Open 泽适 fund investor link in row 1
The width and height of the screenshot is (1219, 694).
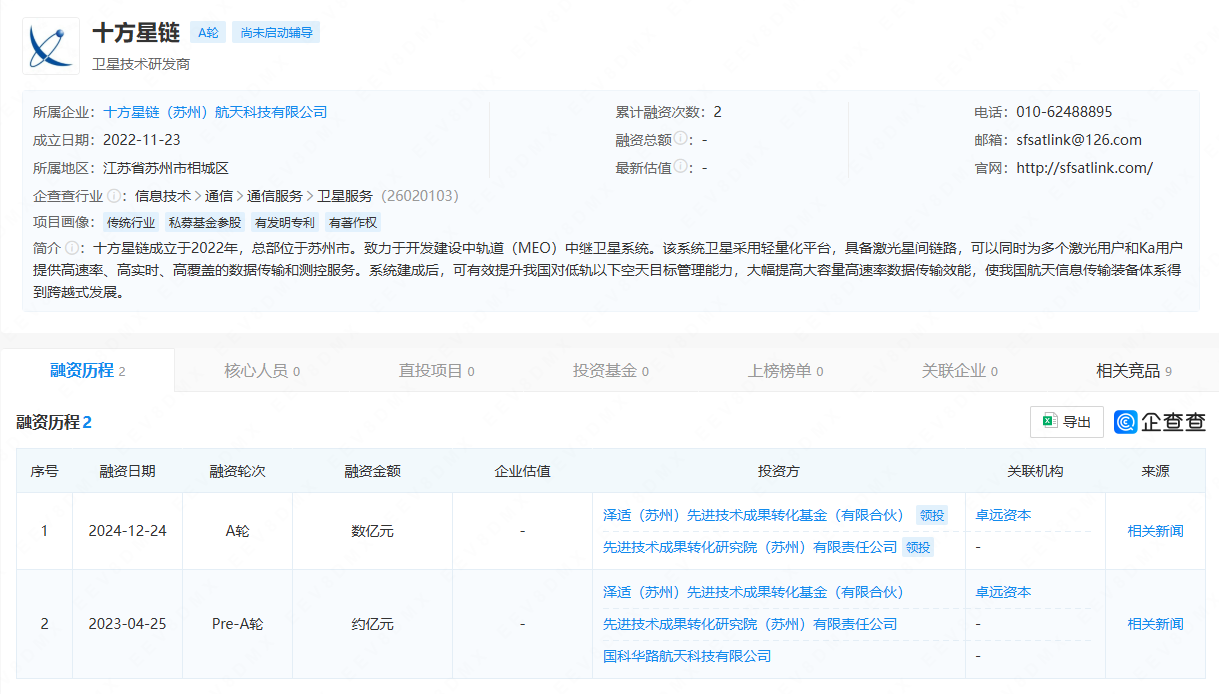[x=753, y=515]
